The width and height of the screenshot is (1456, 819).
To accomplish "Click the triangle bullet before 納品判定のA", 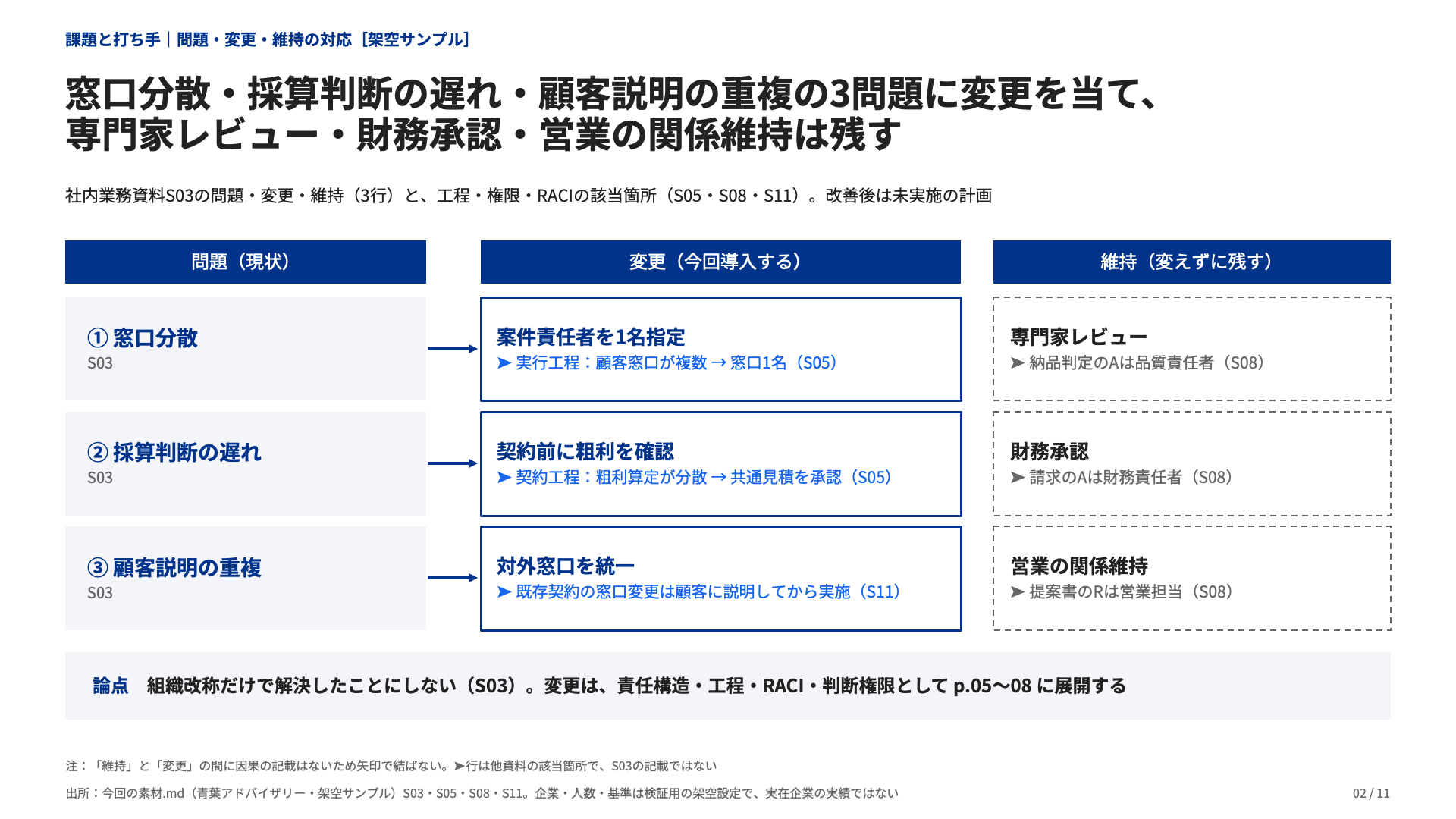I will (x=1018, y=363).
